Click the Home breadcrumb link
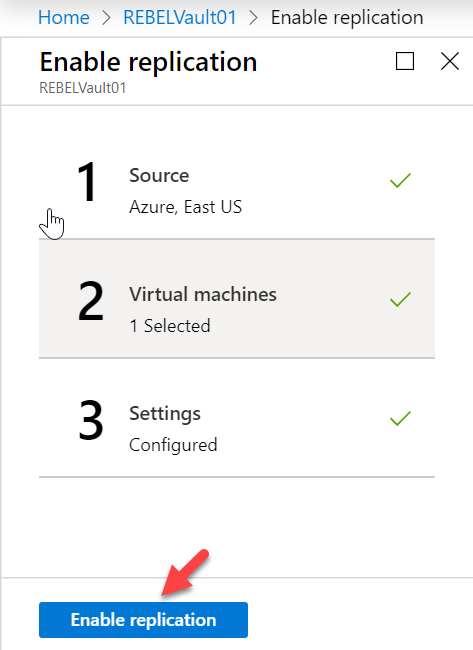The height and width of the screenshot is (650, 473). [63, 18]
